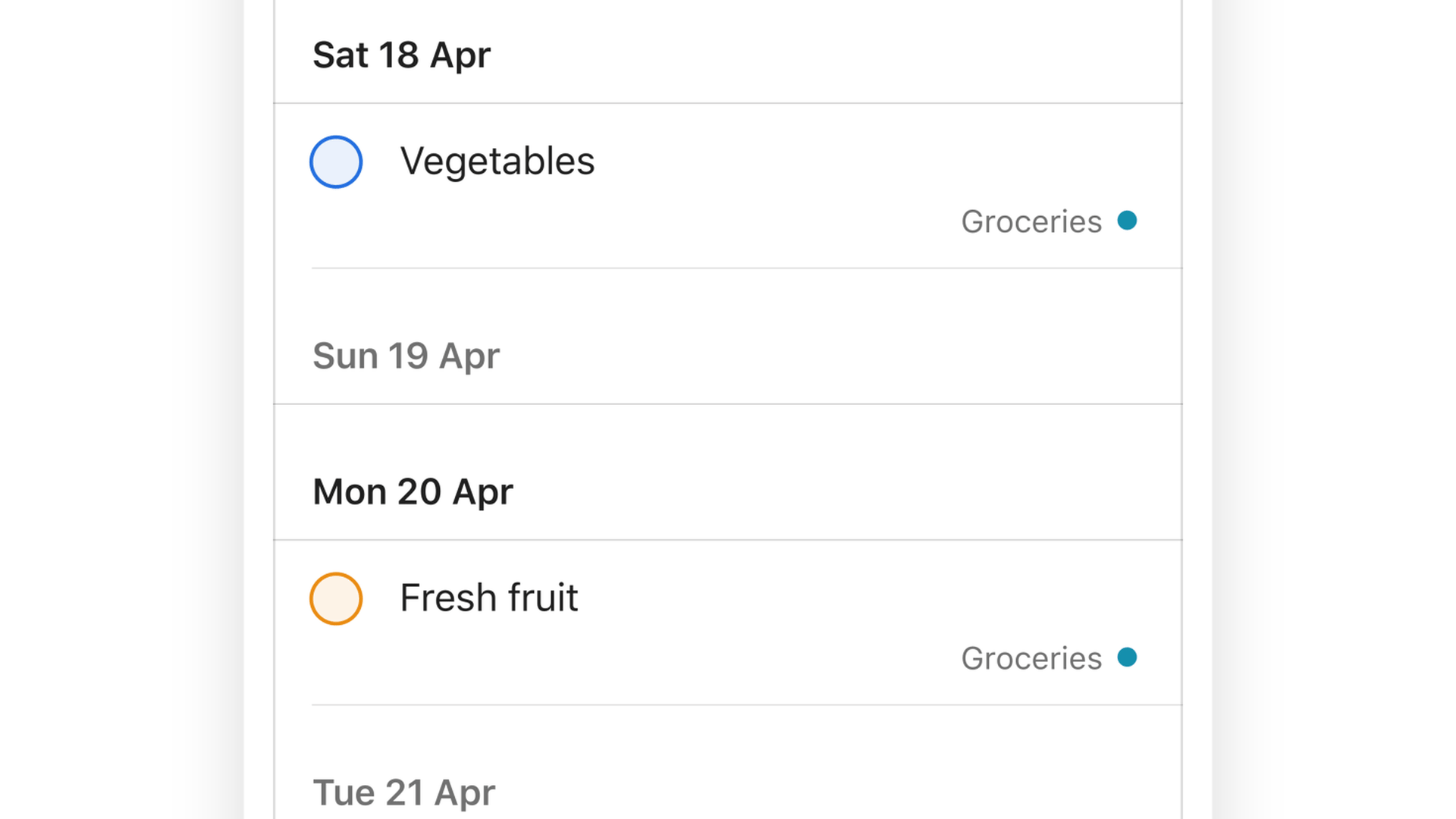Tap the Groceries label under Vegetables
This screenshot has width=1456, height=819.
1031,222
